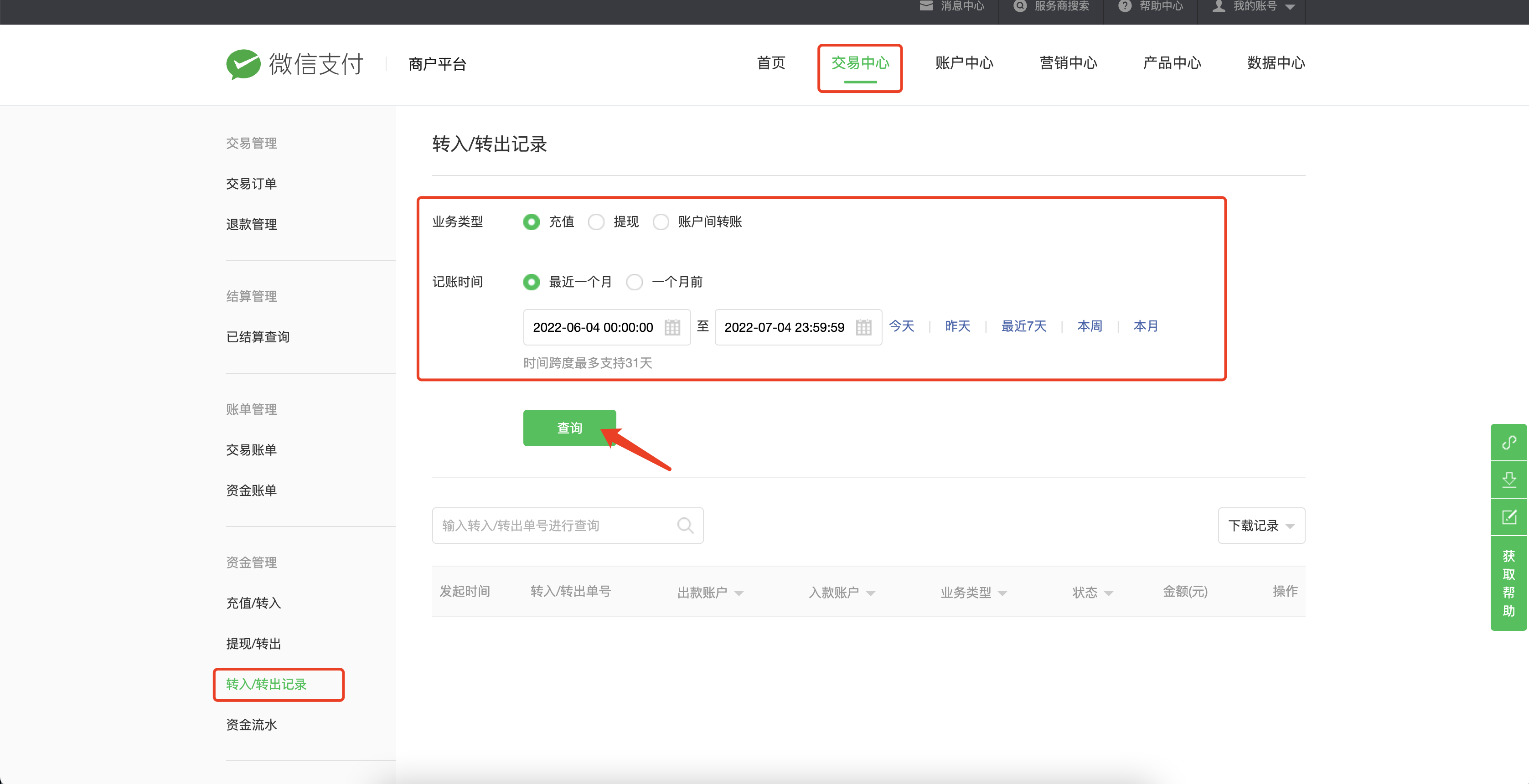Open 下载记录 dropdown
1529x784 pixels.
click(1261, 525)
